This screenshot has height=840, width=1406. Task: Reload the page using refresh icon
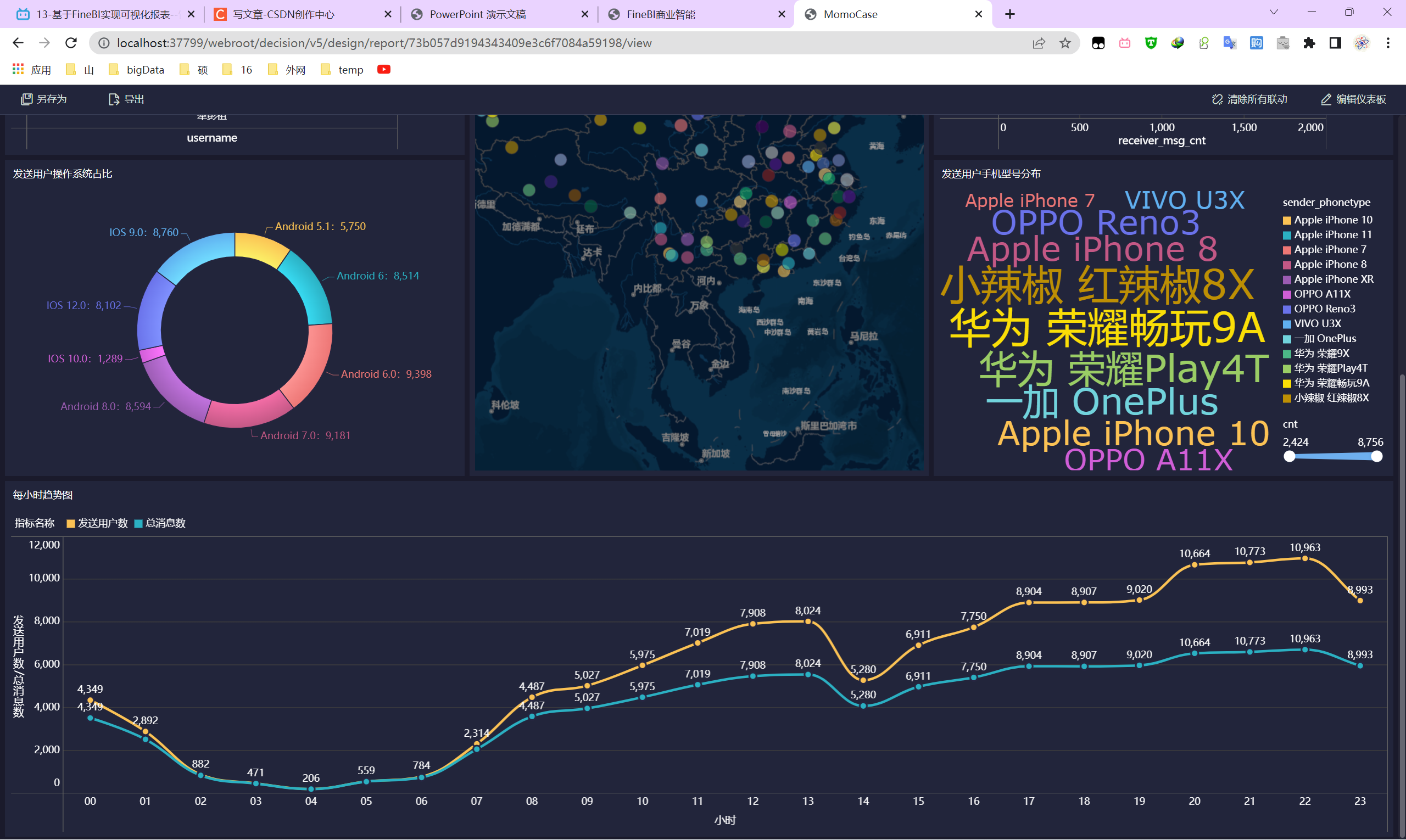(71, 43)
